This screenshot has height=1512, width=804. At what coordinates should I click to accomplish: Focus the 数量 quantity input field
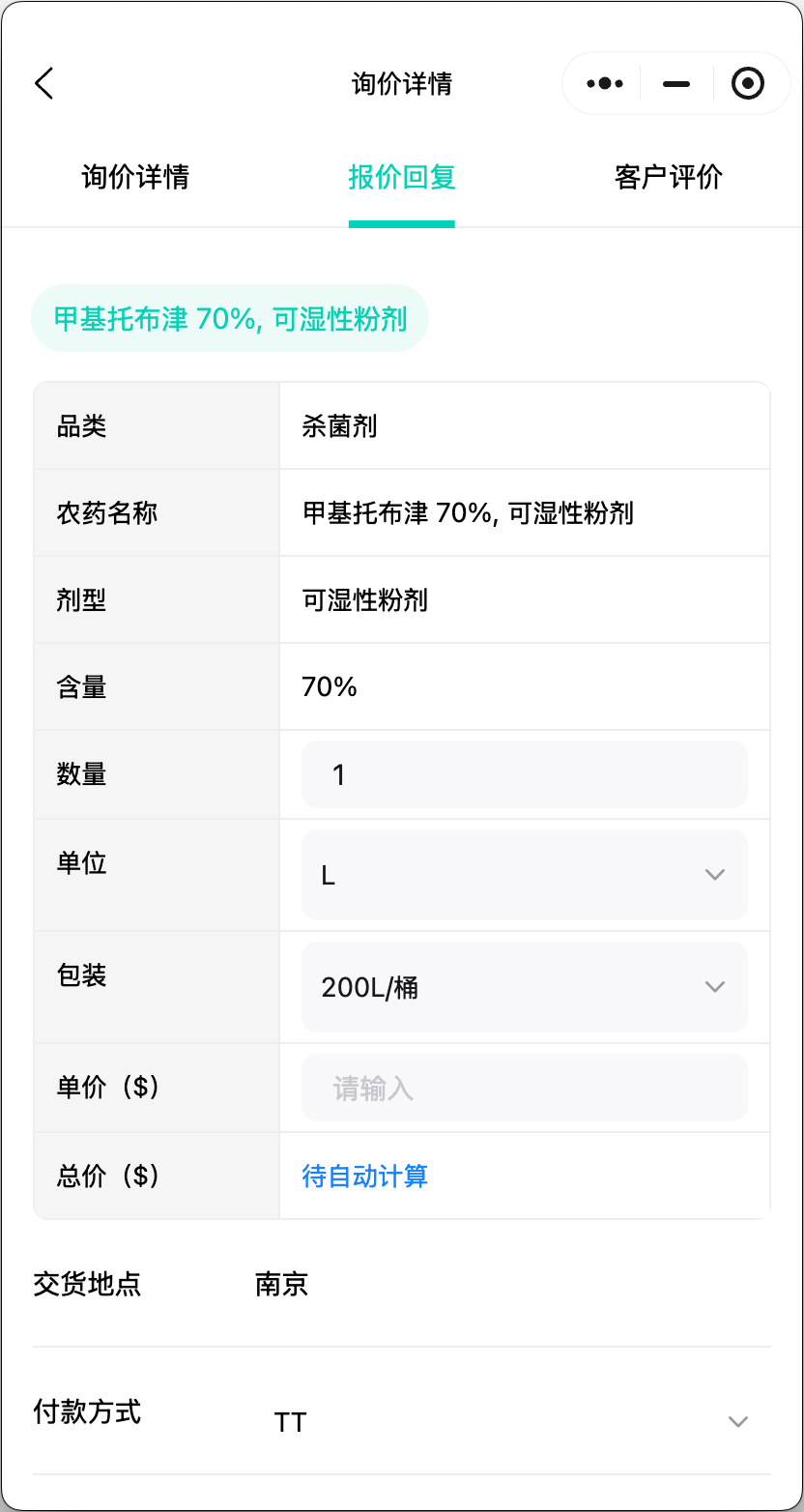(525, 774)
